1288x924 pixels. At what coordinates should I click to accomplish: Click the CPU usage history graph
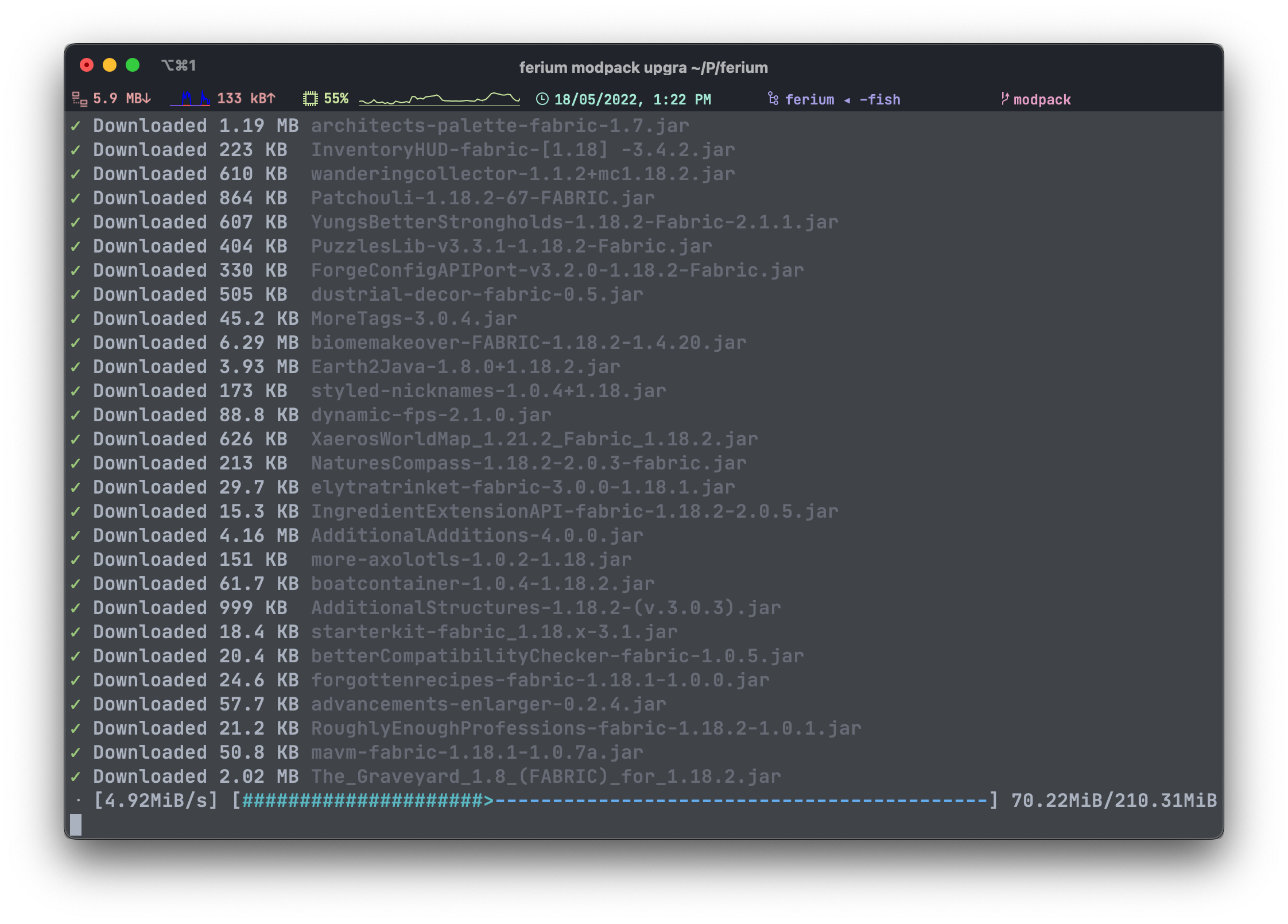point(439,99)
